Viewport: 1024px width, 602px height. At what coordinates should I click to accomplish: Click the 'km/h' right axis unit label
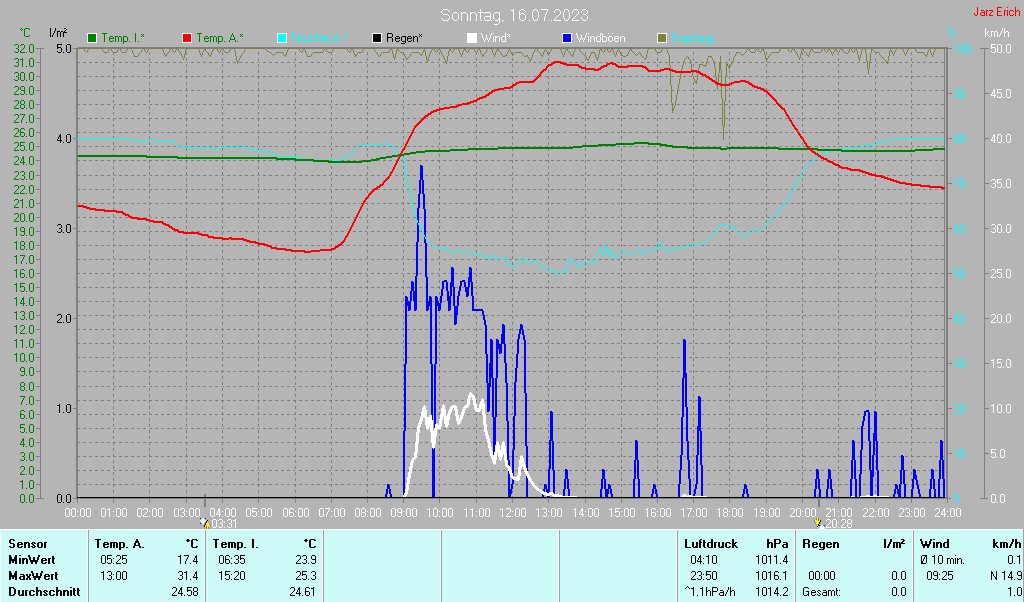[x=997, y=33]
